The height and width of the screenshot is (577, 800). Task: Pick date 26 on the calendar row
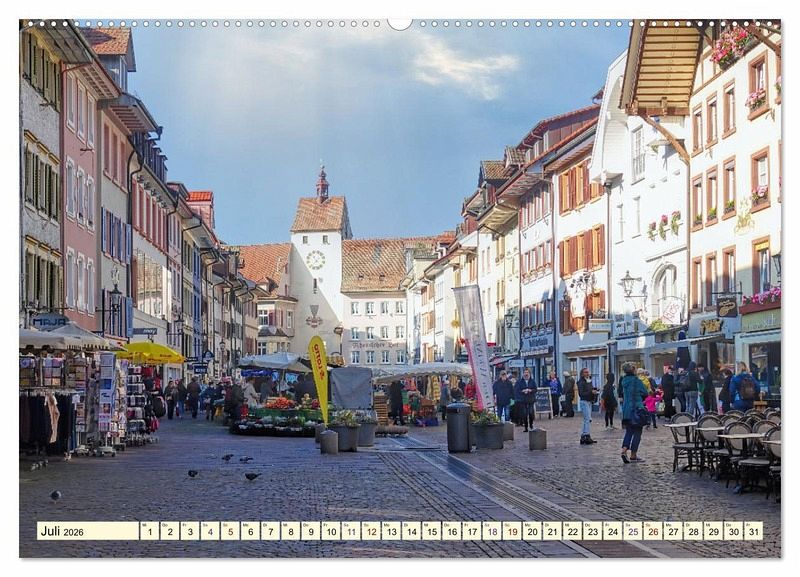tap(652, 531)
